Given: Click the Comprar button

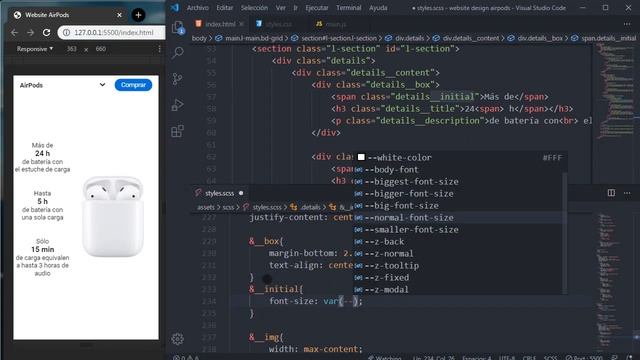Looking at the screenshot, I should click(133, 85).
